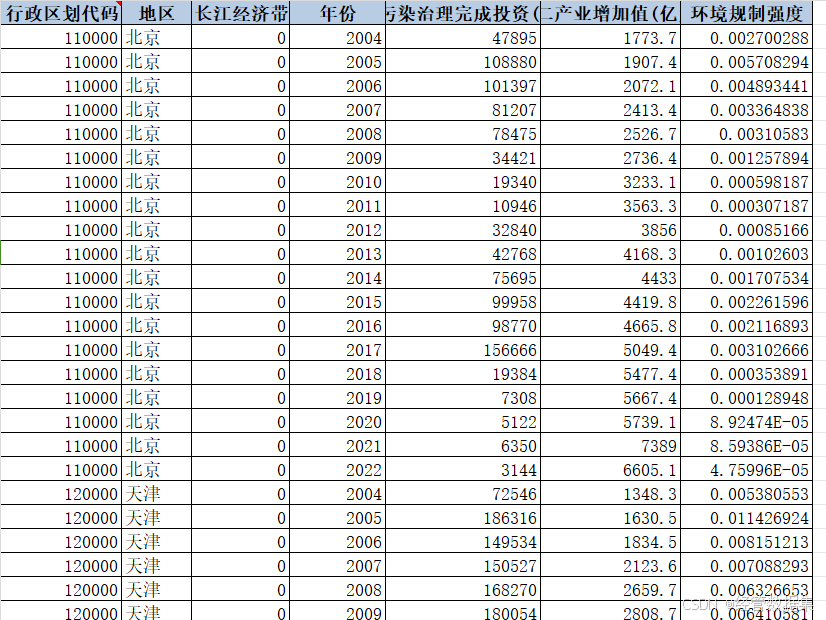Viewport: 826px width, 620px height.
Task: Click the 156666 cell
Action: coord(463,350)
